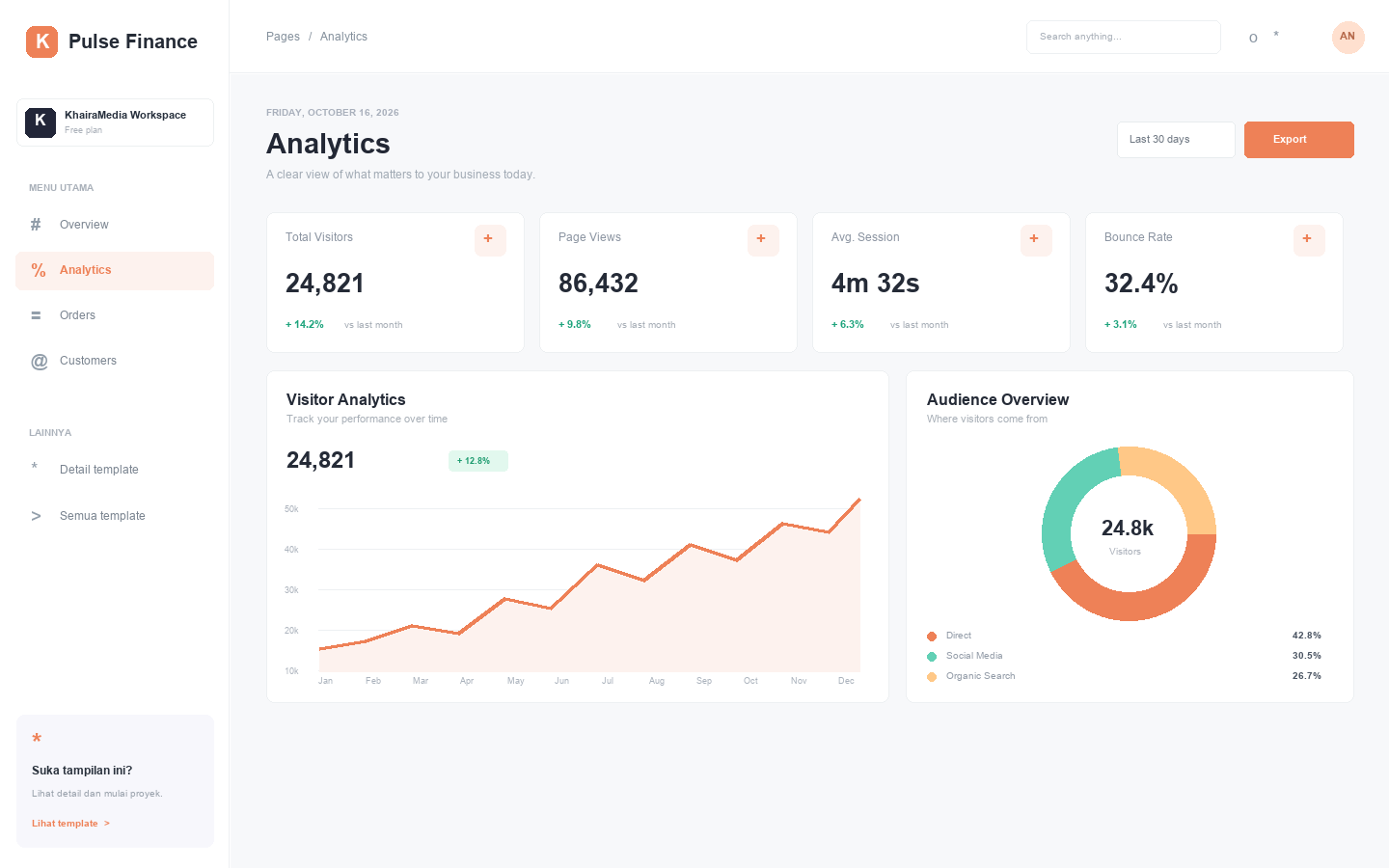Click the 86,432 Page Views value
The width and height of the screenshot is (1389, 868).
click(x=598, y=284)
